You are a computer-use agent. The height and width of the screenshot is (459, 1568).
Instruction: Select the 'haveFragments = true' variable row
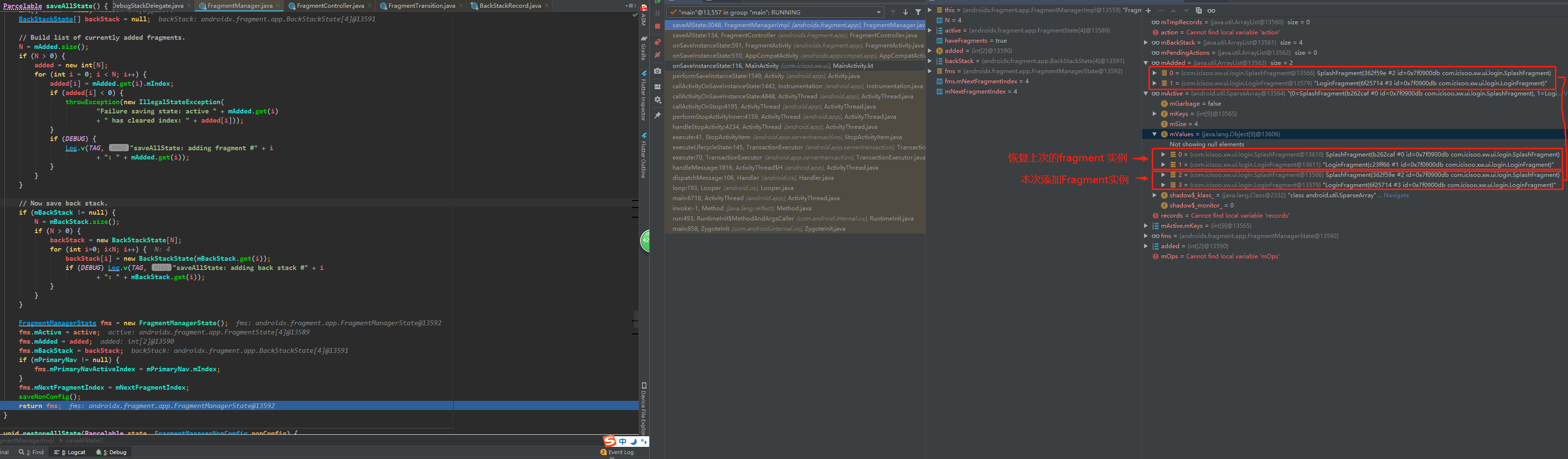tap(1034, 41)
